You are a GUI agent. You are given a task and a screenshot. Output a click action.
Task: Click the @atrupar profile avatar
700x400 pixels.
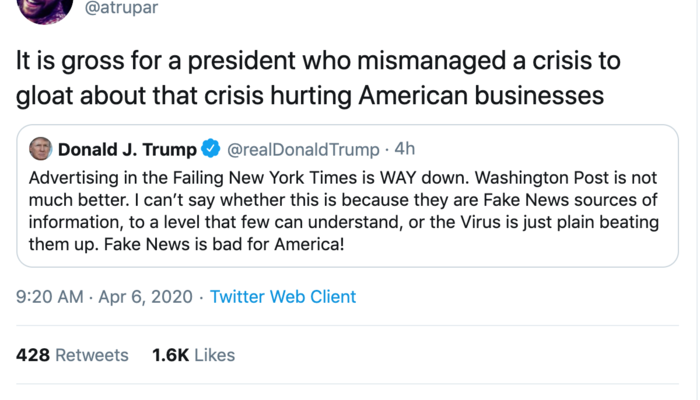45,8
